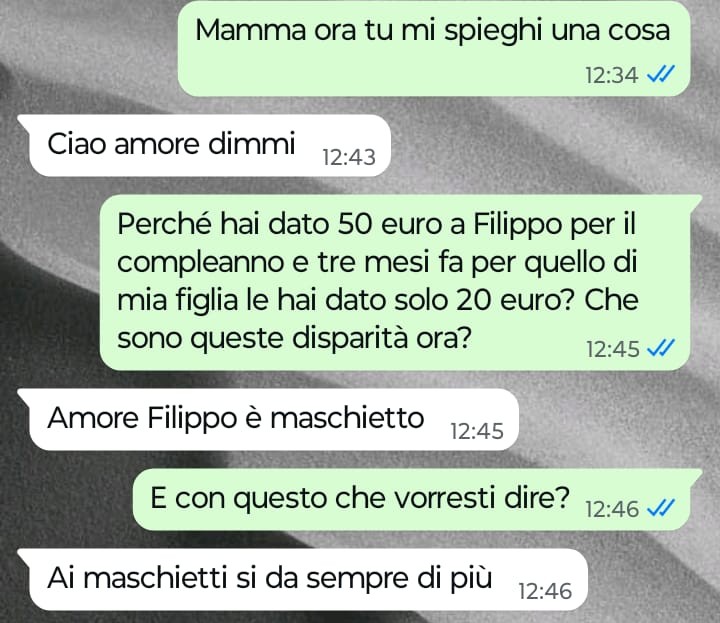
Task: Click read receipt ticks on disparità message
Action: (x=660, y=348)
